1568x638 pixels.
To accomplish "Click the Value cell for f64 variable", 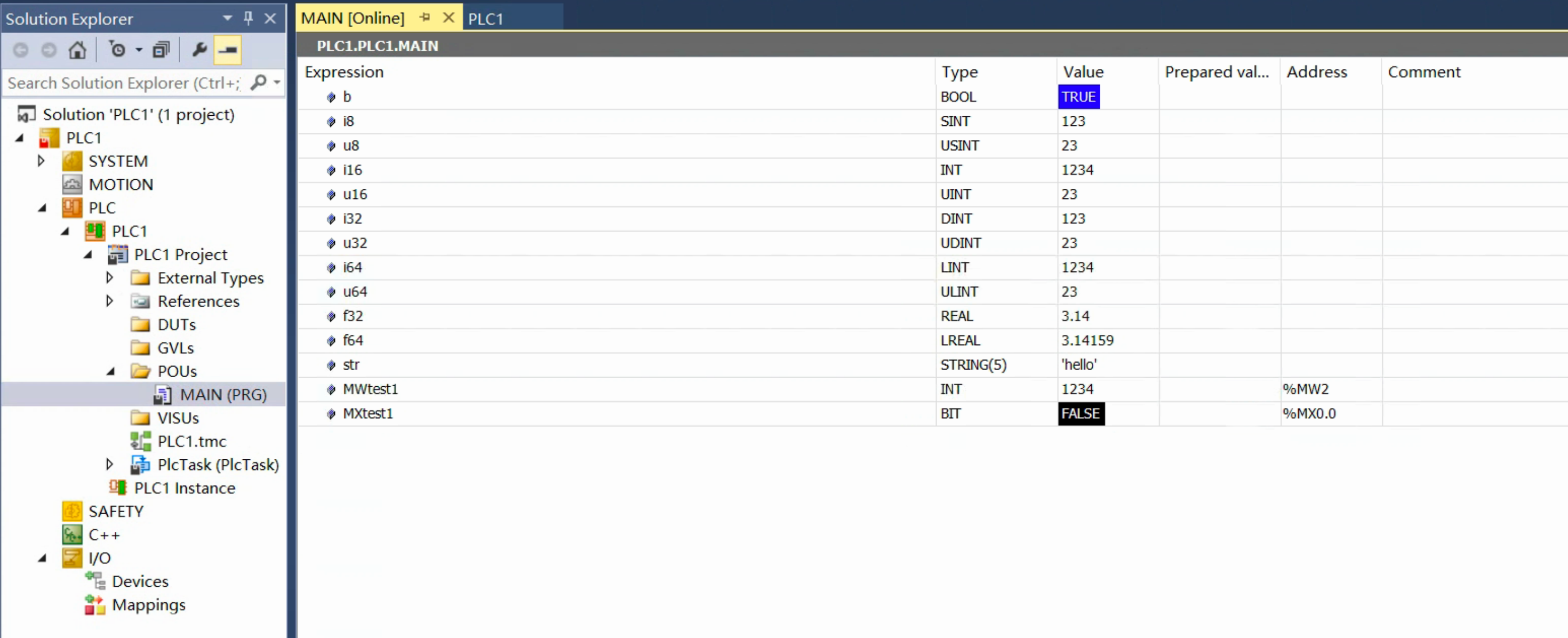I will 1087,340.
